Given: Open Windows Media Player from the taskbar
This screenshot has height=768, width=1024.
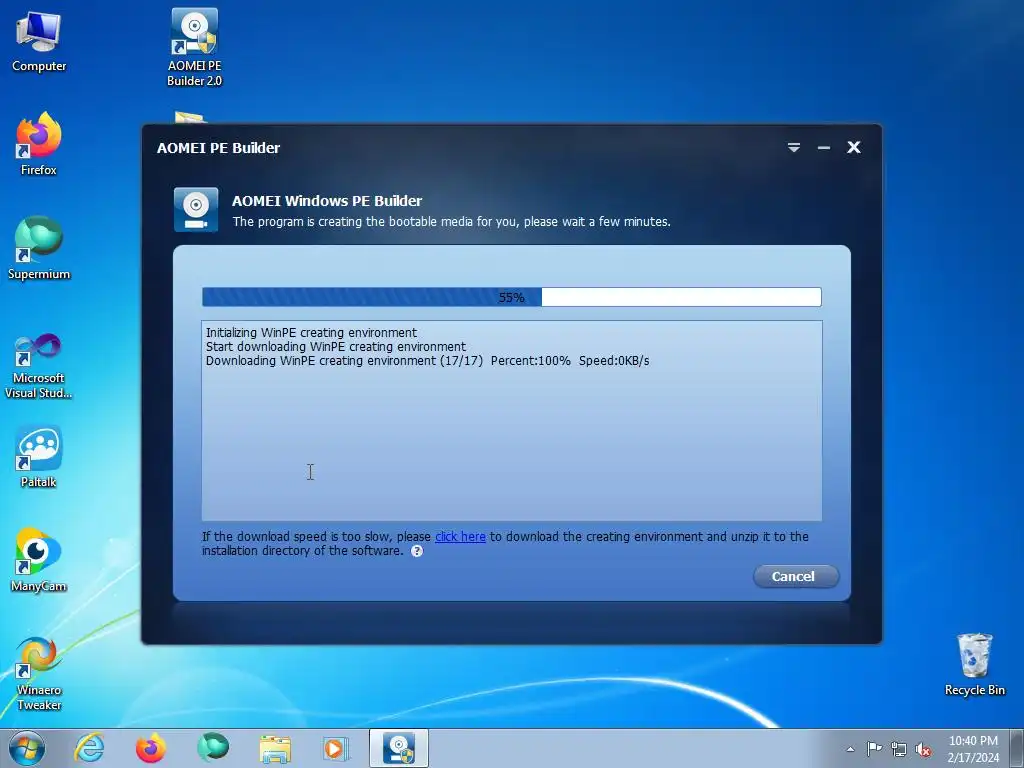Looking at the screenshot, I should point(336,748).
